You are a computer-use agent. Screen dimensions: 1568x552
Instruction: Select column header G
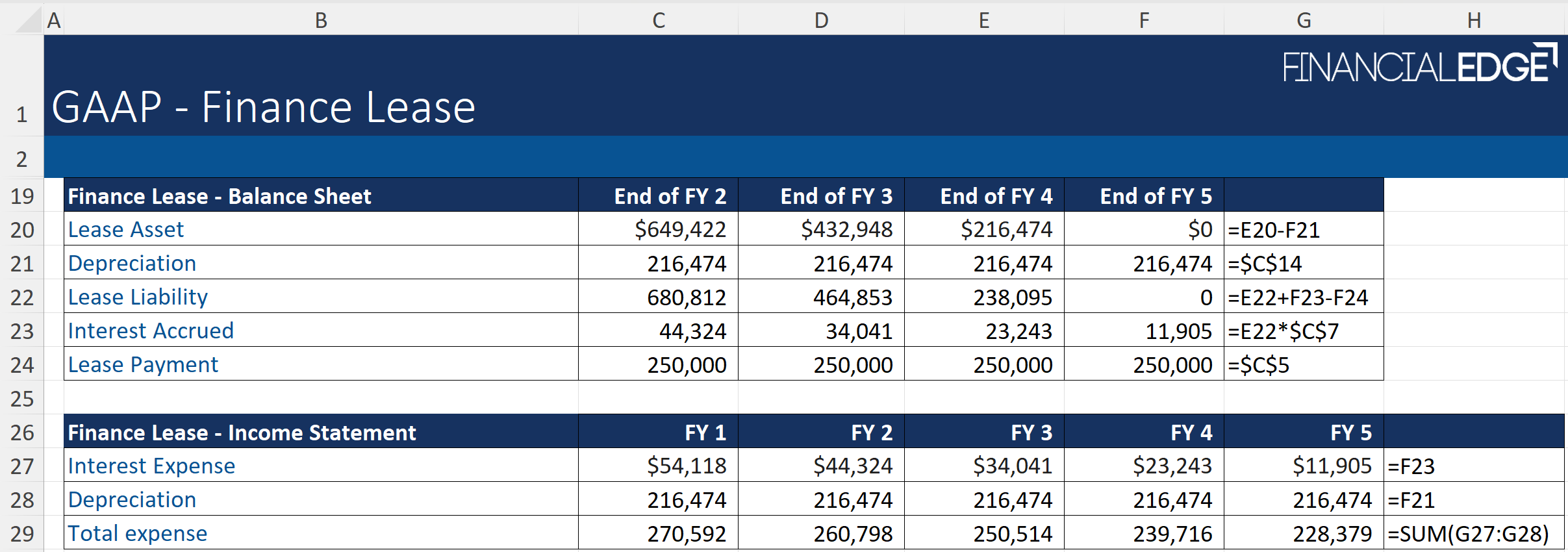coord(1304,20)
